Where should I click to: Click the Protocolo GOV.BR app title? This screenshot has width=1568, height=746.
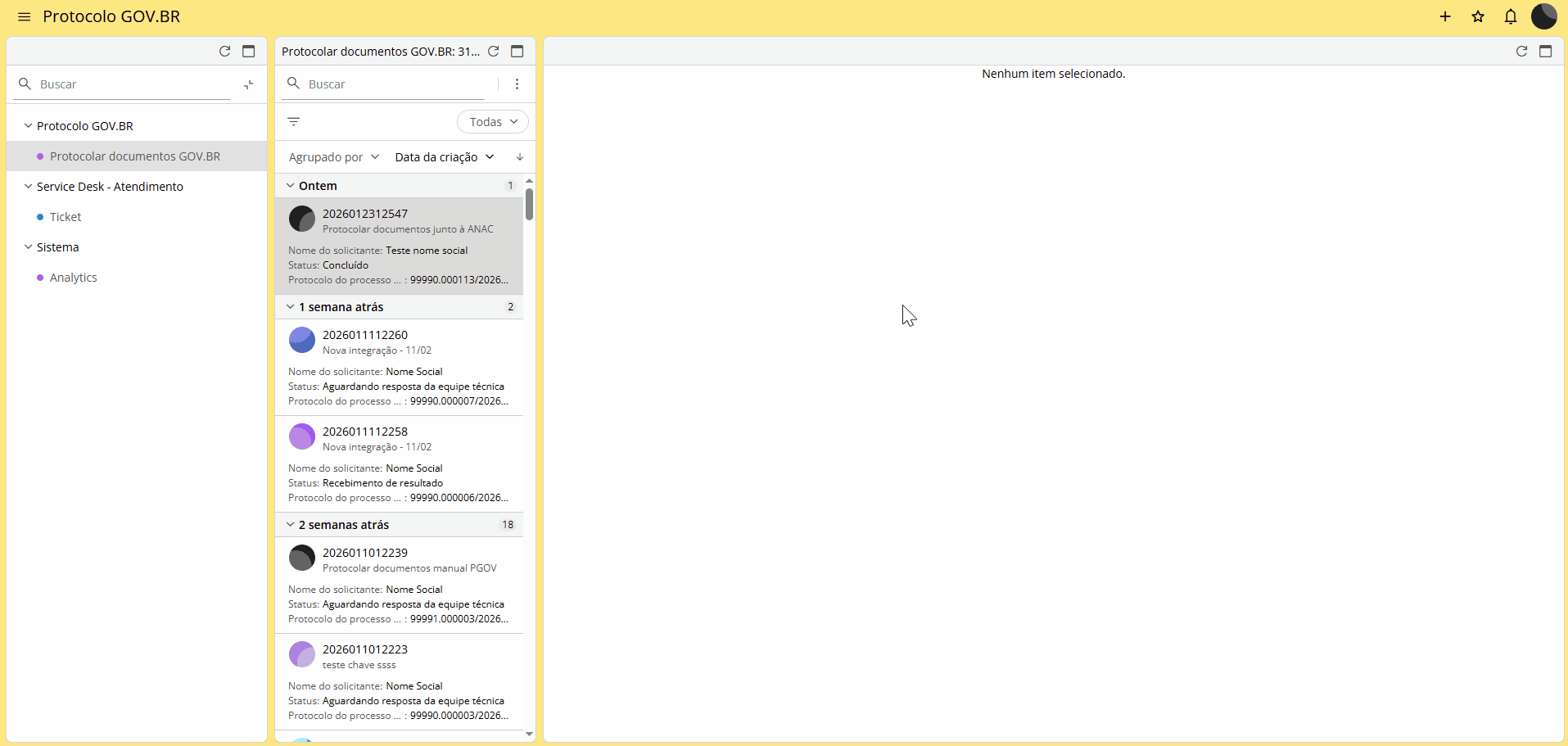pyautogui.click(x=111, y=16)
